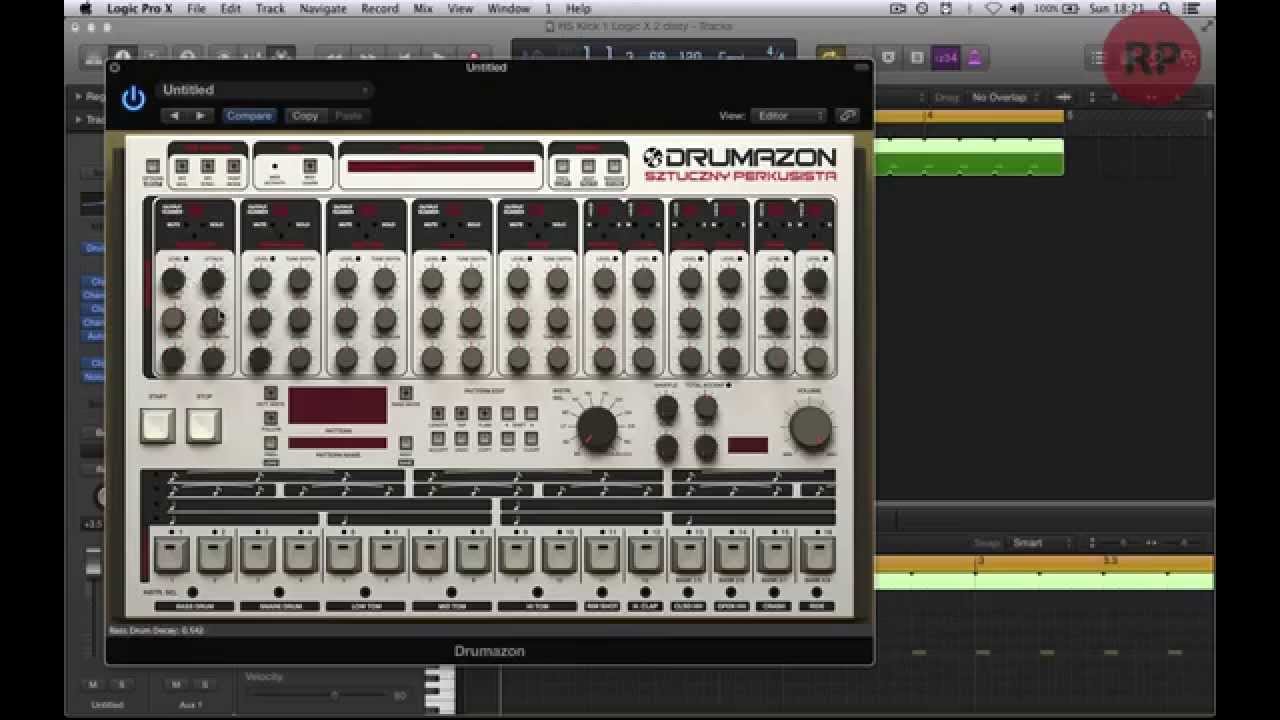Click Drumazon Options button at top left
This screenshot has height=720, width=1280.
coord(152,167)
